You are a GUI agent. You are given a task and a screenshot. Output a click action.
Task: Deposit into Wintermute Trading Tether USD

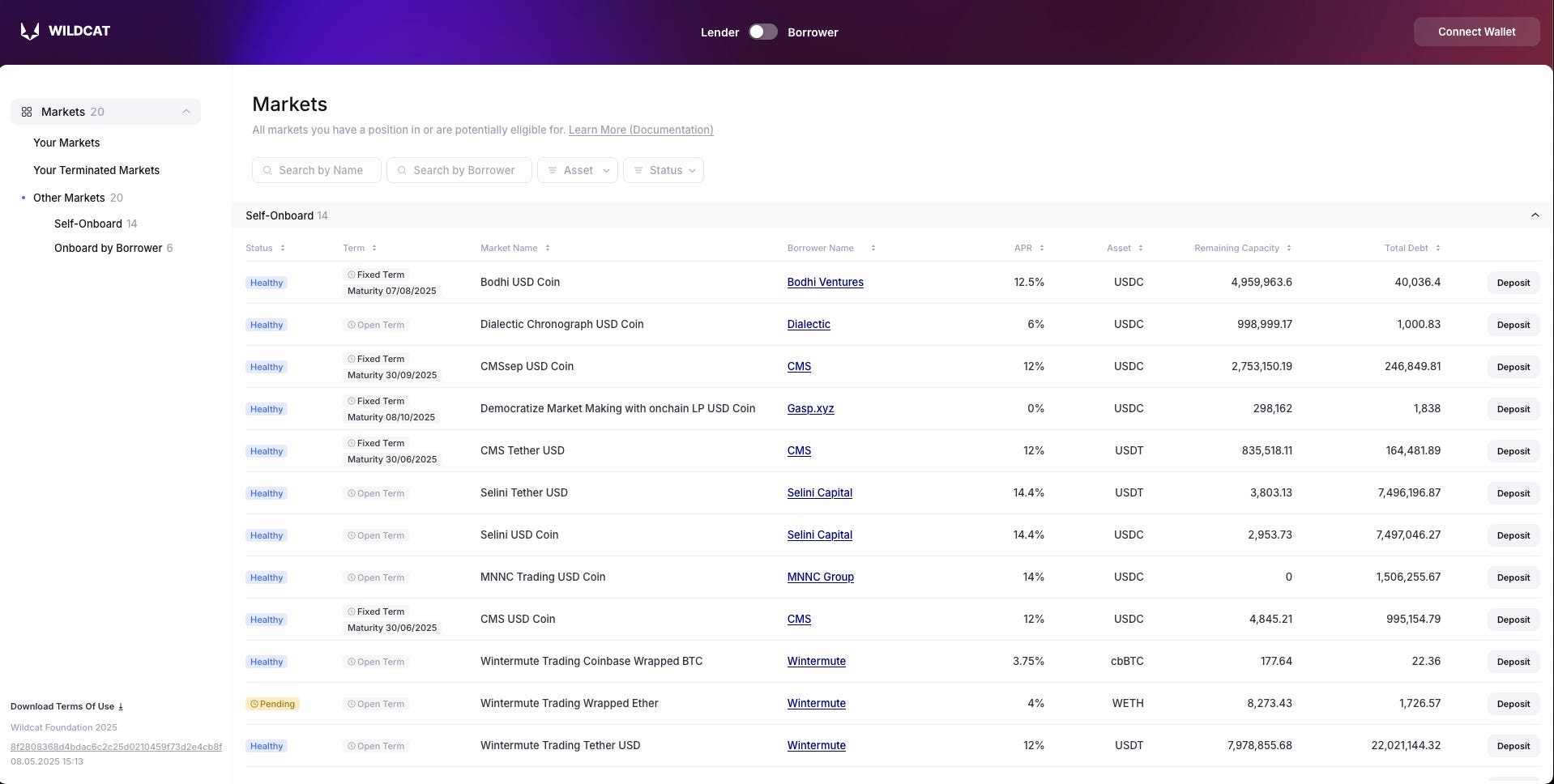[1513, 746]
